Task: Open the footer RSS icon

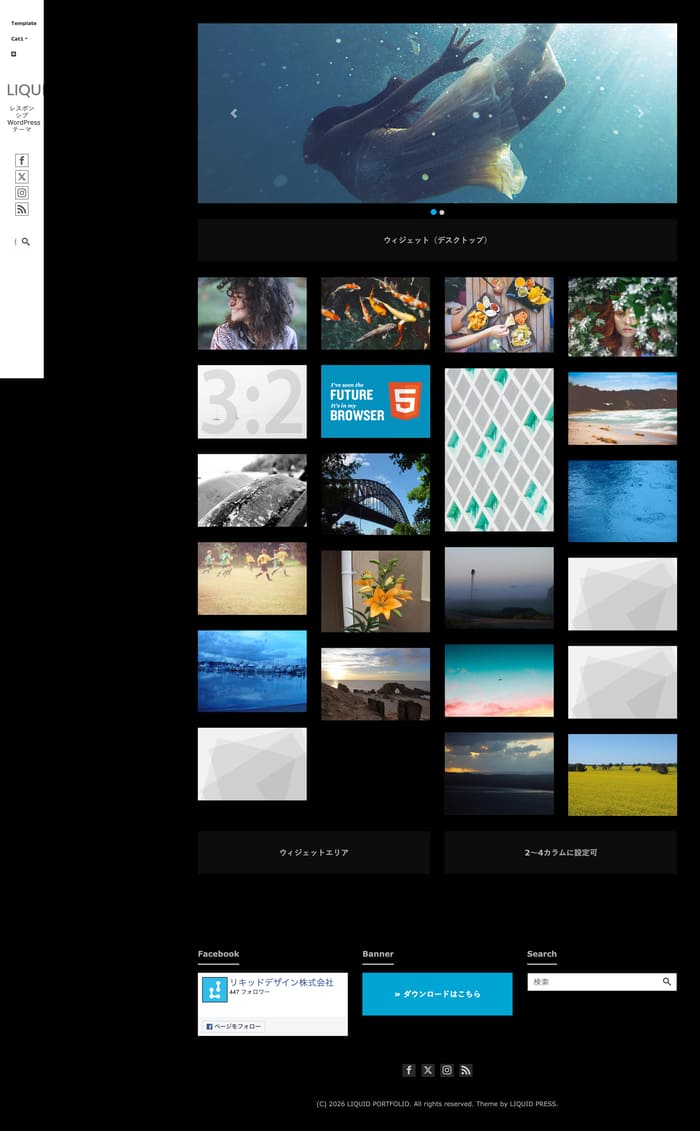Action: [x=466, y=1070]
